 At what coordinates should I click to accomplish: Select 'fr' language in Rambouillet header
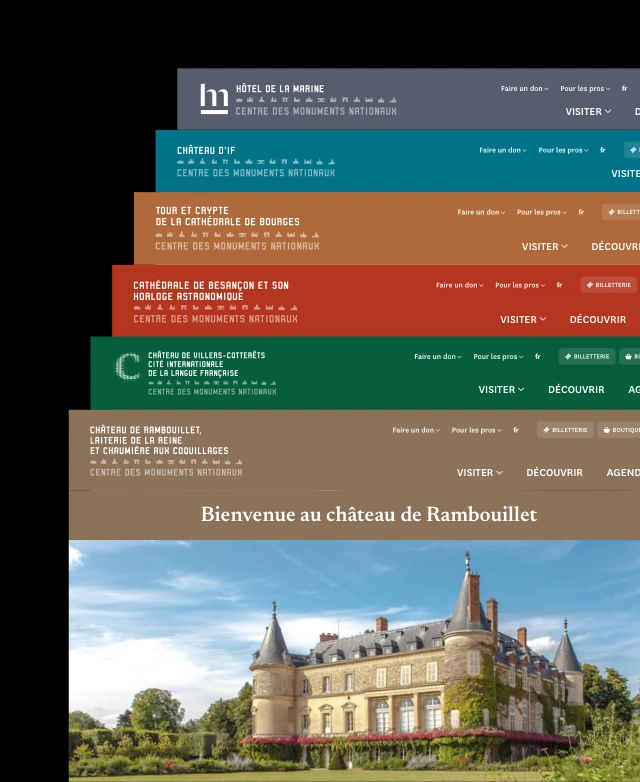point(516,430)
